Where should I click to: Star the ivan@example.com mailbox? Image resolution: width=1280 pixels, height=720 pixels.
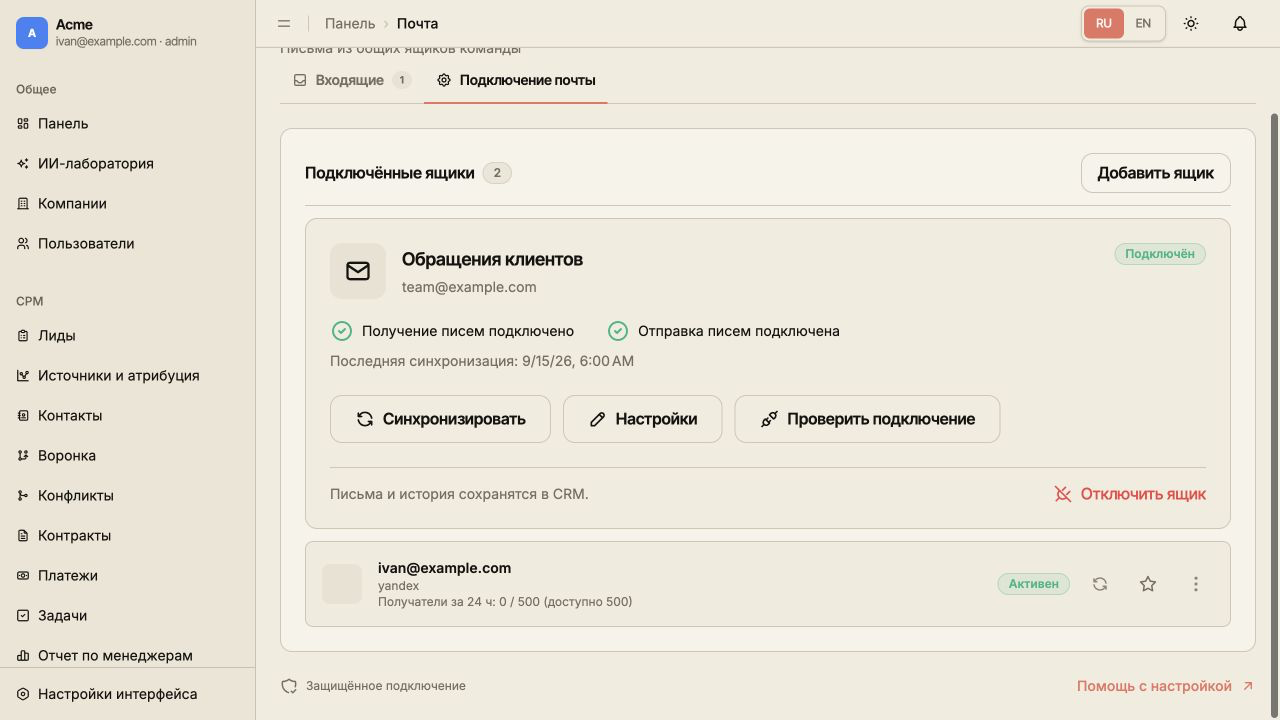point(1148,584)
